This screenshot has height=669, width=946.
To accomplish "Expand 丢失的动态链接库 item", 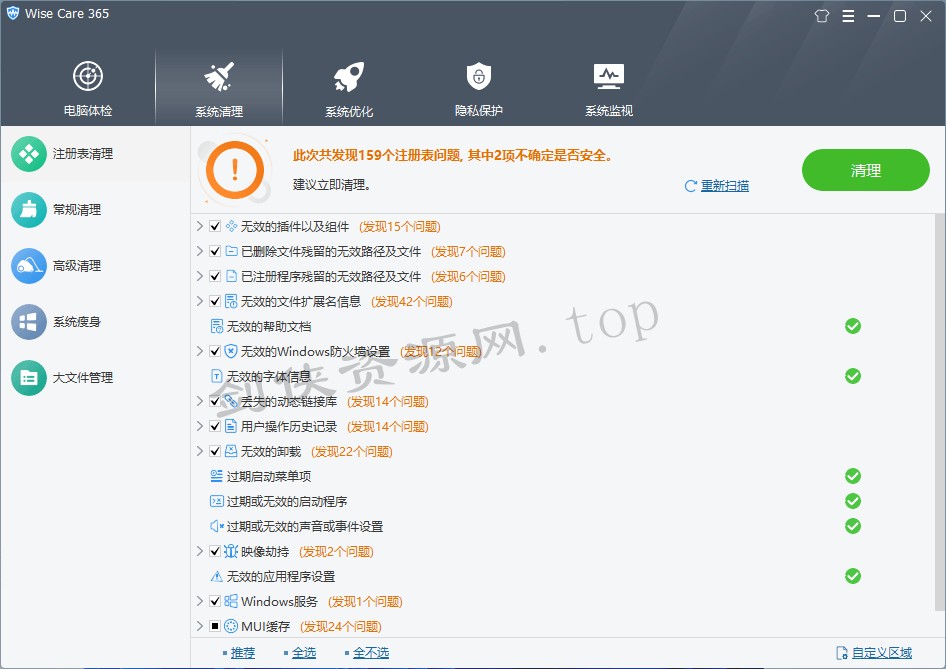I will pyautogui.click(x=200, y=402).
